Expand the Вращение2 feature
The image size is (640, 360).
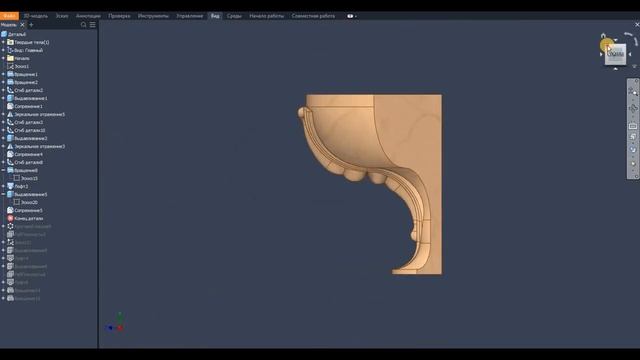(3, 82)
